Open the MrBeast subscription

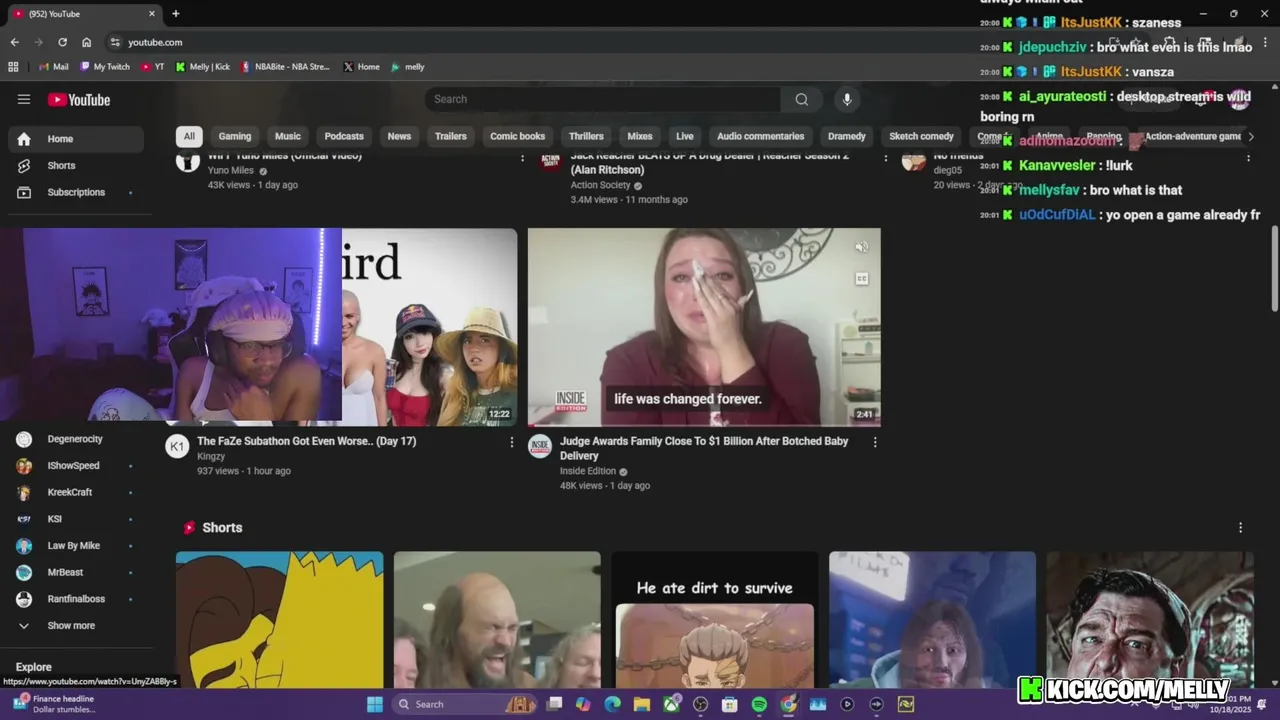(76, 572)
